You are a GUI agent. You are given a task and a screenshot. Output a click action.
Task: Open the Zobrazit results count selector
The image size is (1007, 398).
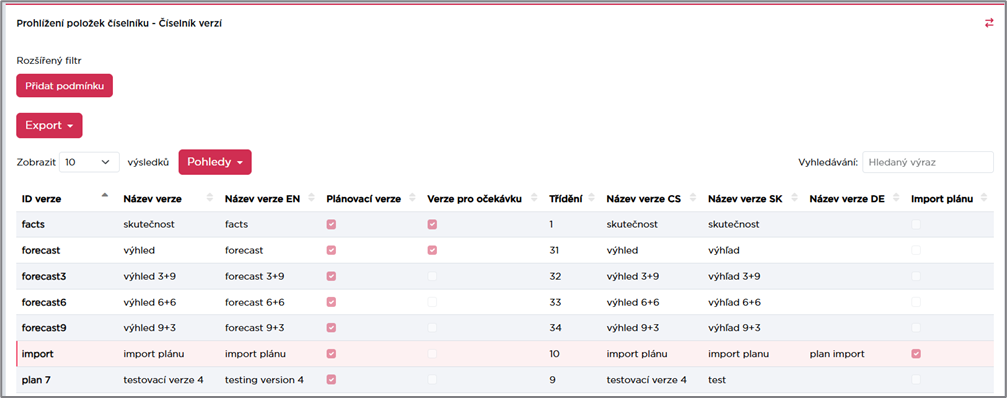point(89,162)
